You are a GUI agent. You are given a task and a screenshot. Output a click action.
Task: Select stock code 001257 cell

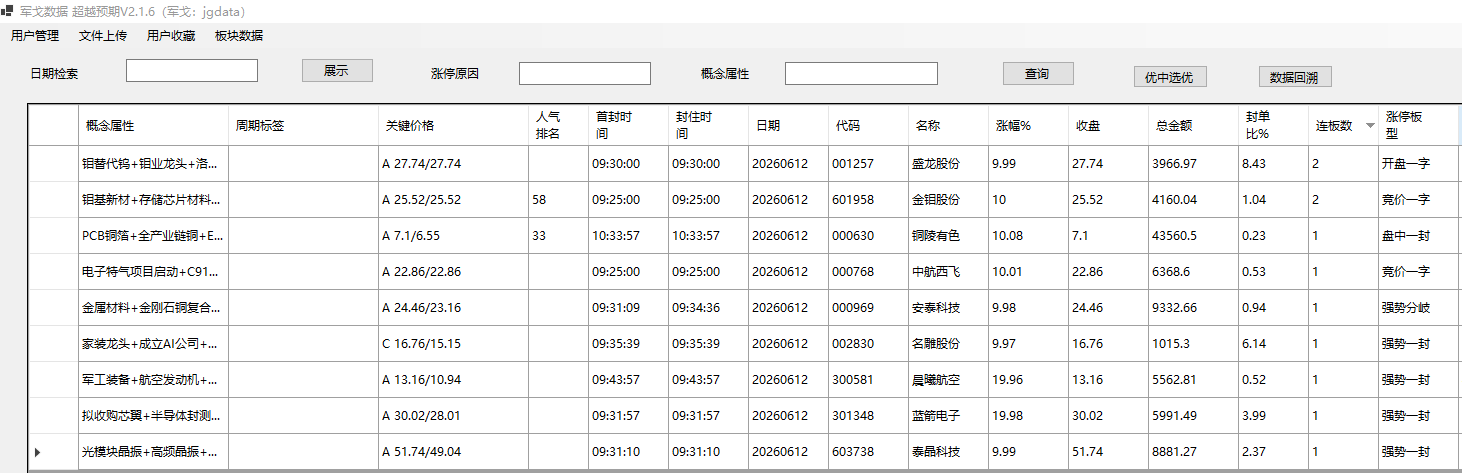[x=868, y=163]
